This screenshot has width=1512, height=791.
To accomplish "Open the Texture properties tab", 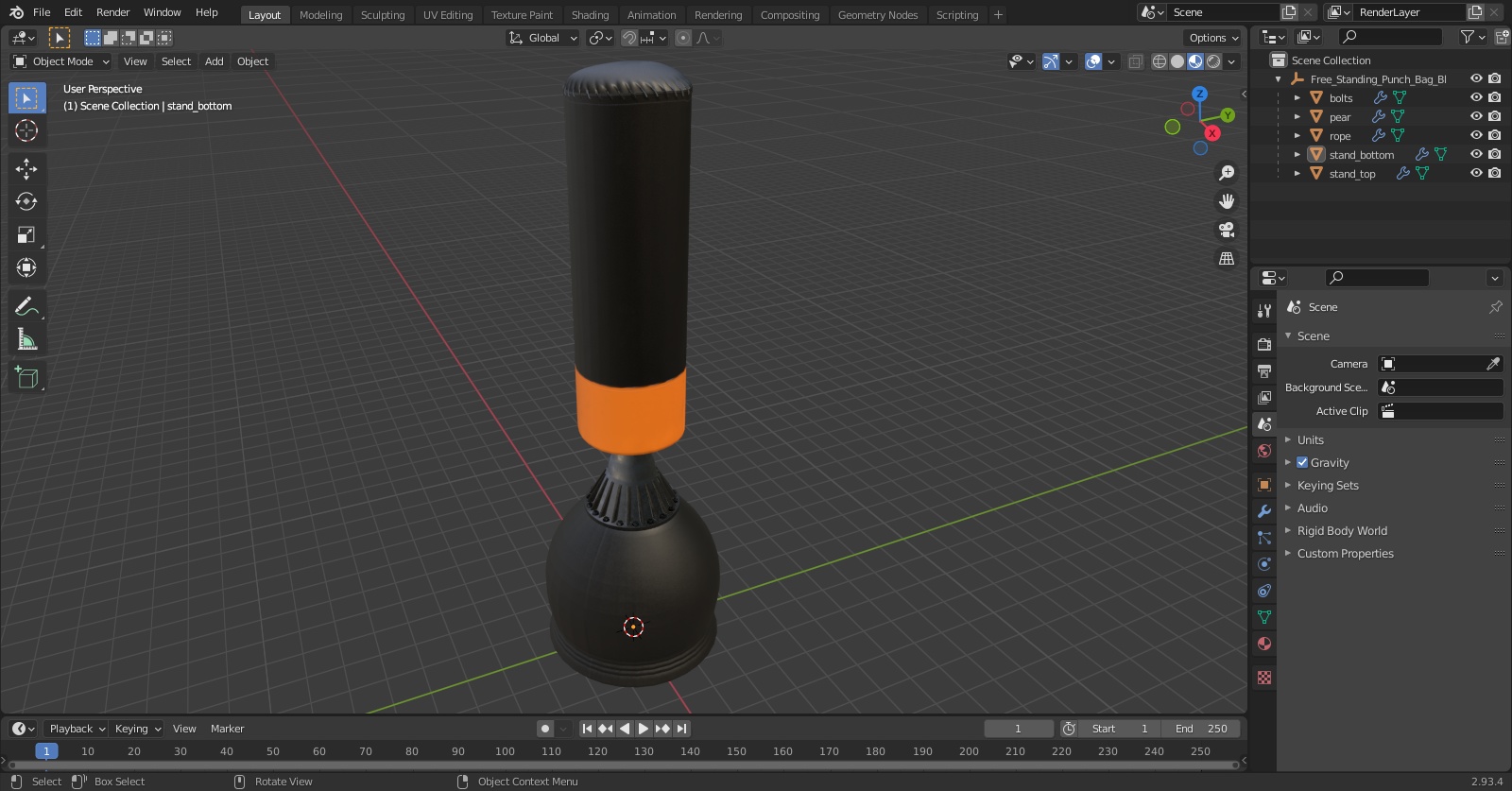I will 1264,678.
